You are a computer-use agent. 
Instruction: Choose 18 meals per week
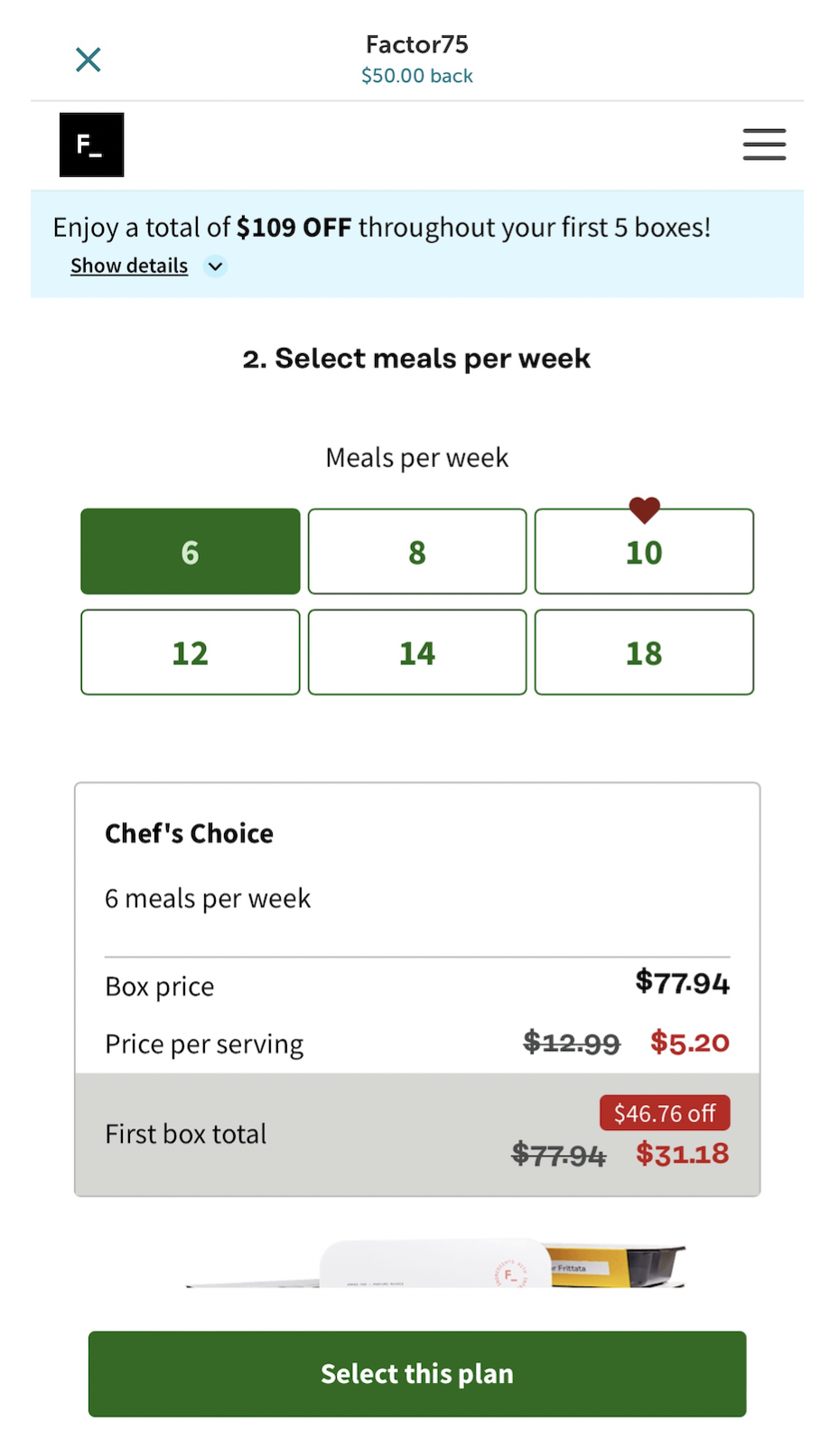pos(644,652)
